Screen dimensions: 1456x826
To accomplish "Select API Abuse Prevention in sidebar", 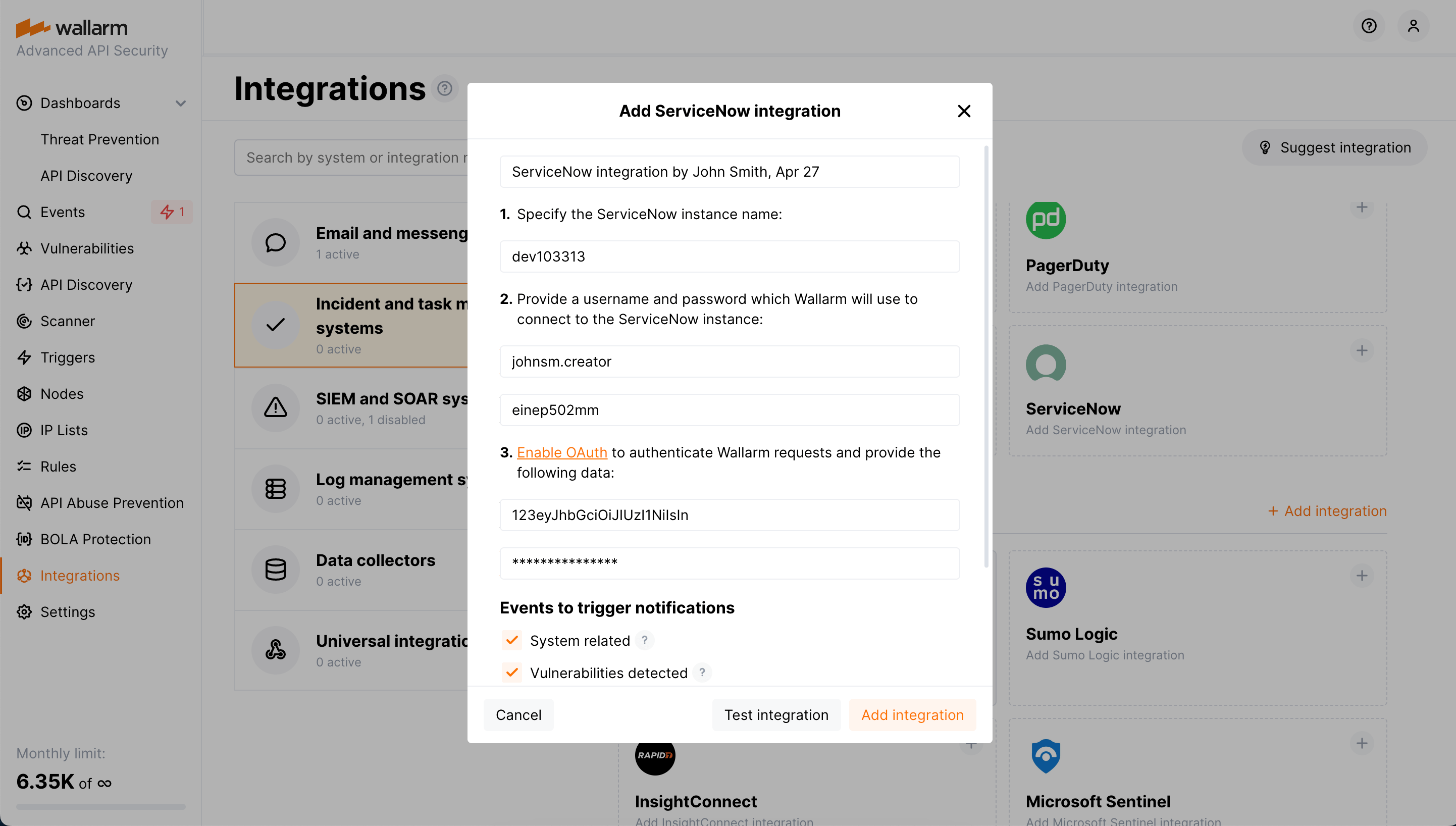I will (112, 502).
